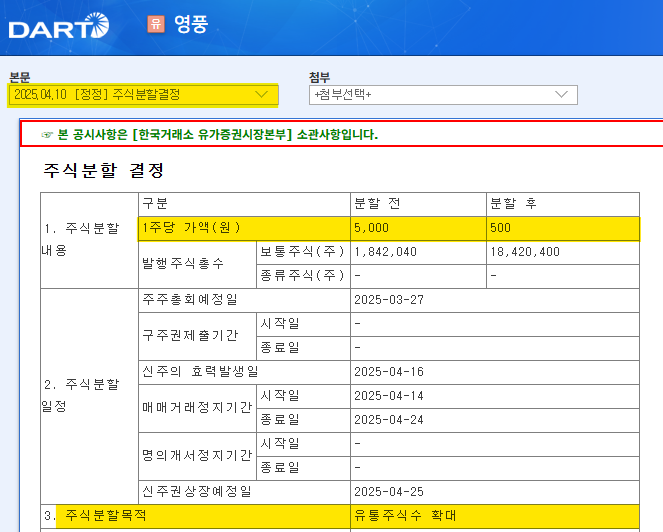Open the 본문 document selection dropdown
The image size is (663, 532).
(x=143, y=94)
